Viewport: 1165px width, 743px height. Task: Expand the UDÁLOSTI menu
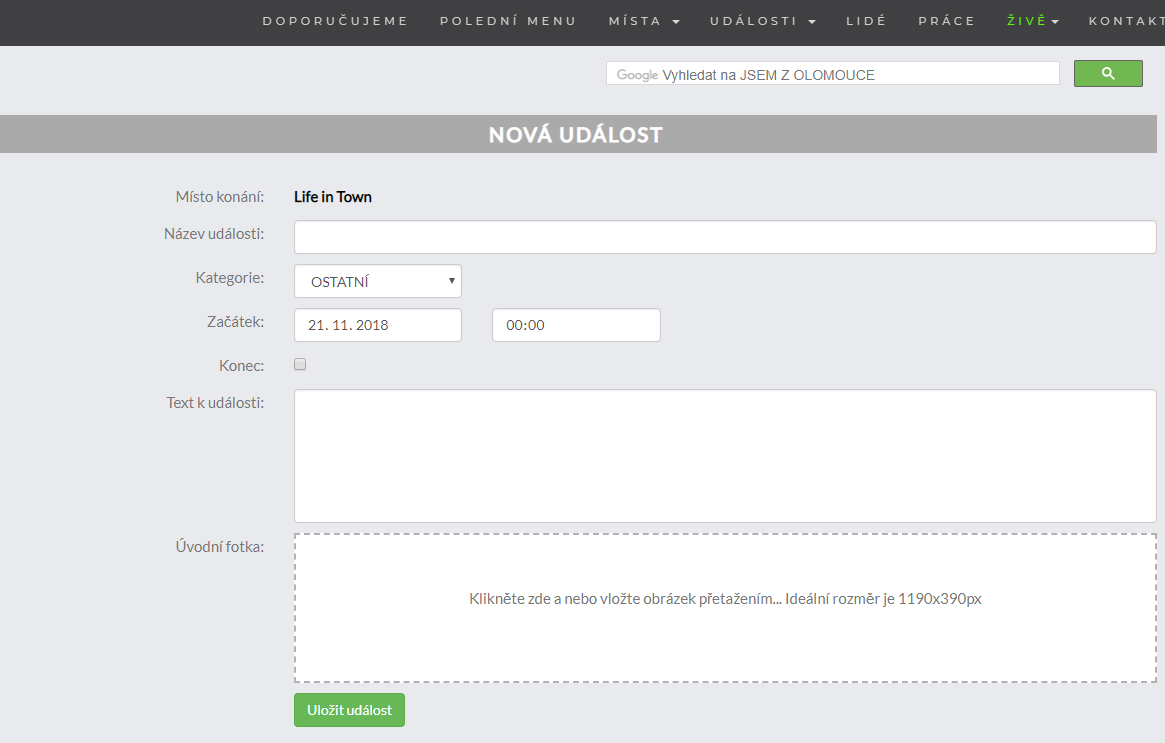pos(763,21)
